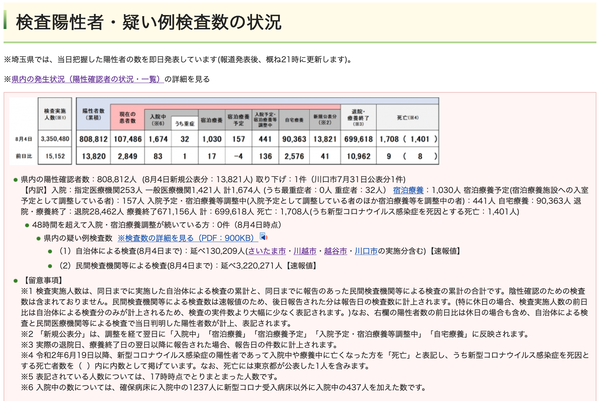The image size is (600, 401).
Task: Select the 死亡 header cell
Action: pyautogui.click(x=408, y=117)
